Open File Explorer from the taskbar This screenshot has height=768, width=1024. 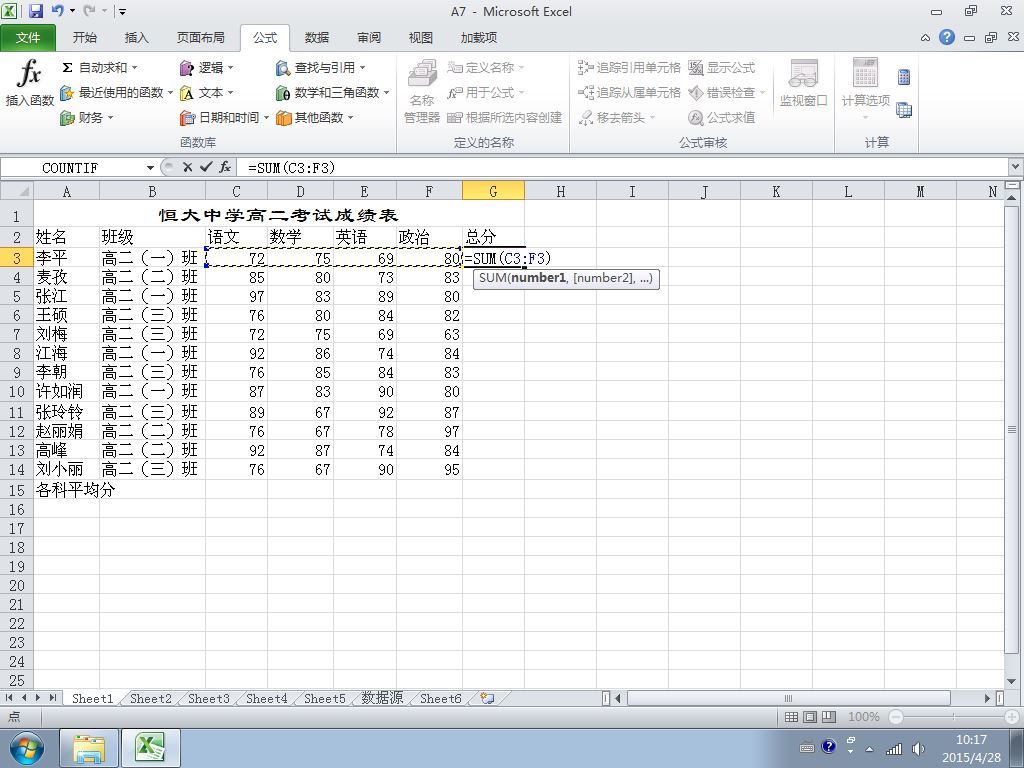pyautogui.click(x=89, y=748)
